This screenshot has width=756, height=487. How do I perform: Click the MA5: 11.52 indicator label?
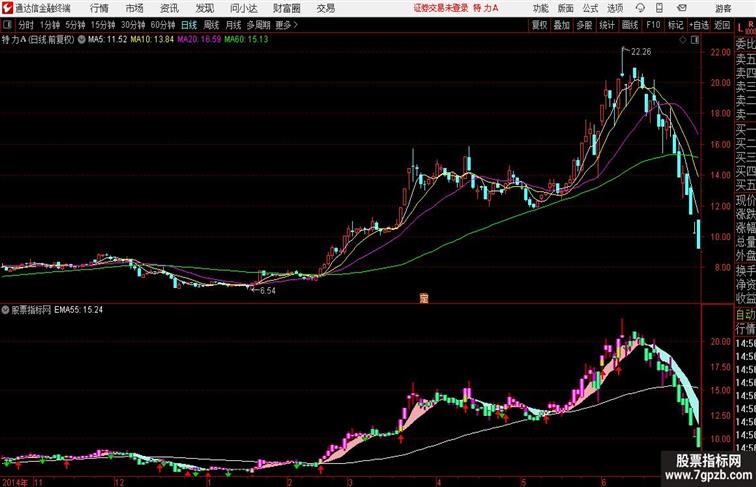[108, 40]
